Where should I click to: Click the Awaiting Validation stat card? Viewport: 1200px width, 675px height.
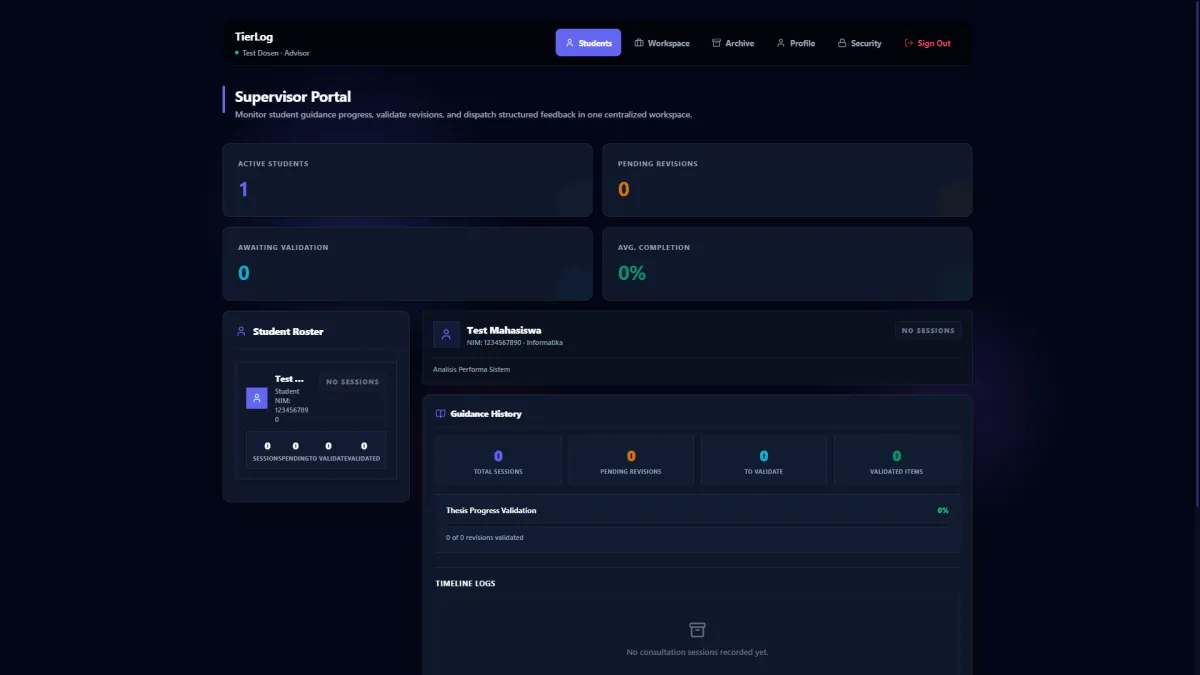click(407, 264)
